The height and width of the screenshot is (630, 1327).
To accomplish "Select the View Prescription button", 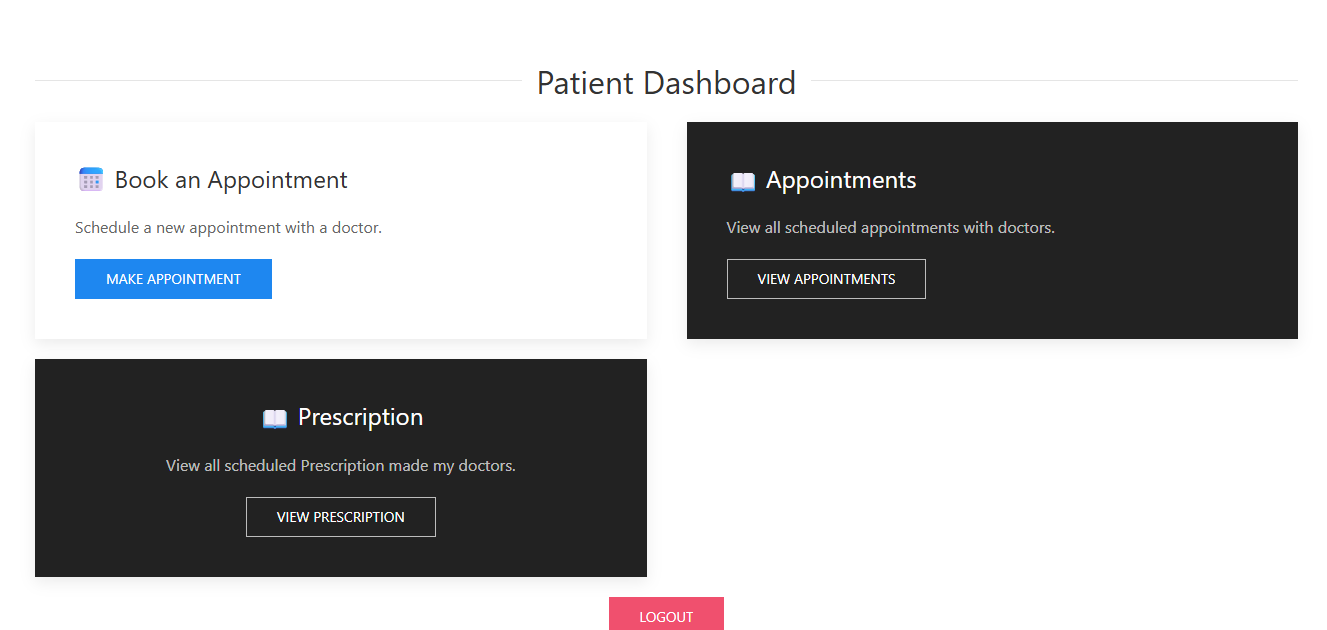I will coord(341,517).
